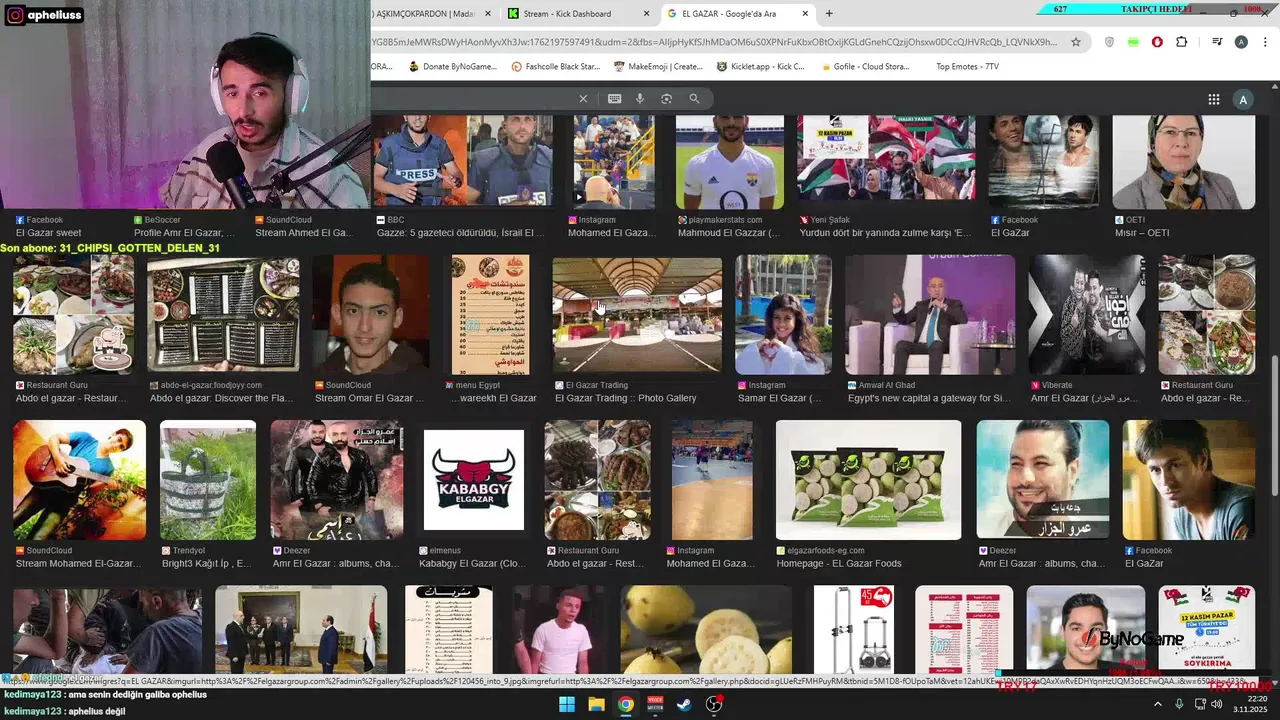Click the 'Kababgy El Gazar (Clo...' caption

[x=472, y=564]
